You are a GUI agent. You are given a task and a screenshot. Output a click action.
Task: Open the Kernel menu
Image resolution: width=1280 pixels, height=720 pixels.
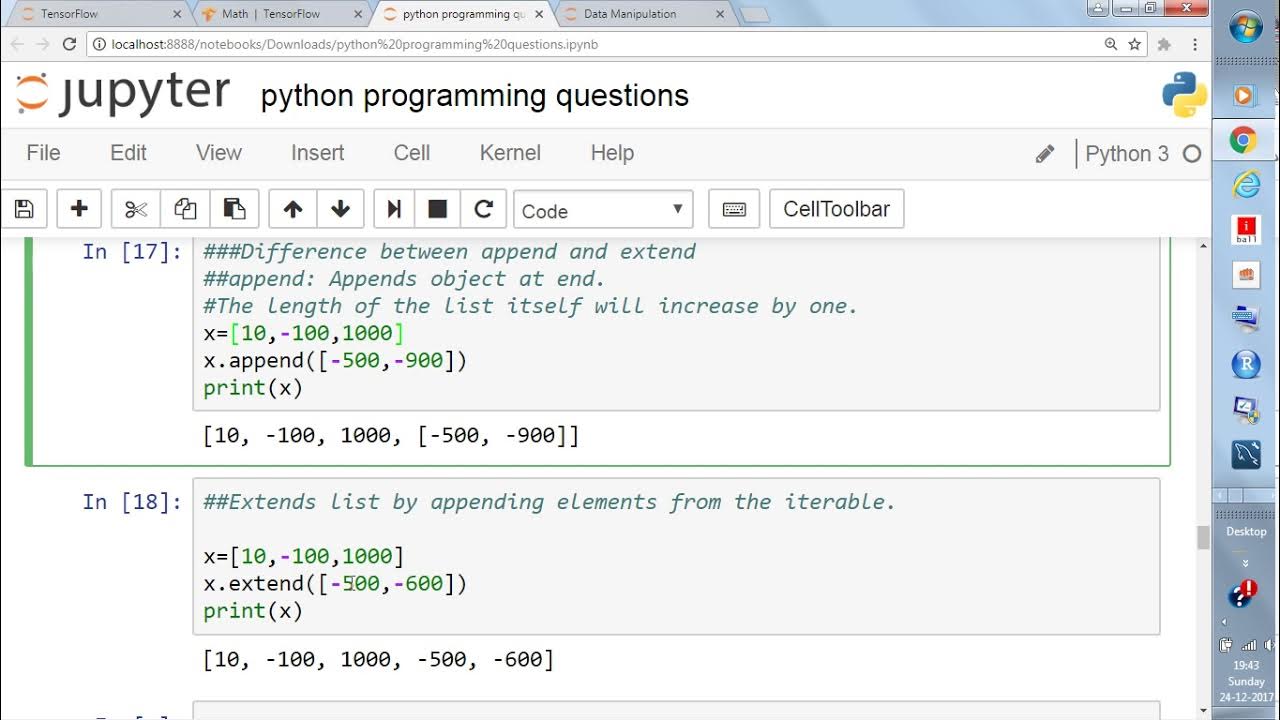pyautogui.click(x=510, y=153)
